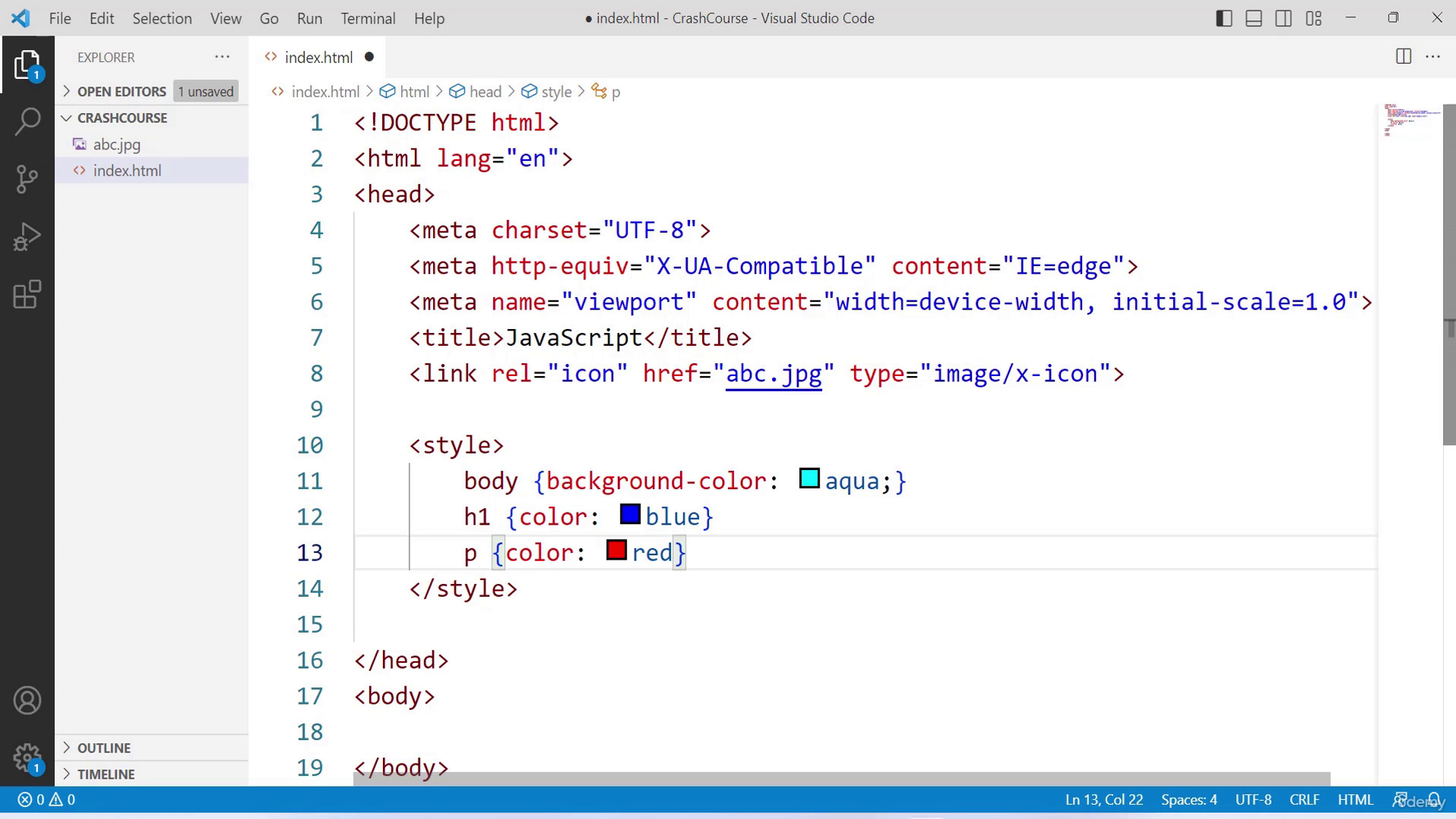This screenshot has width=1456, height=819.
Task: Open the Edit menu
Action: pyautogui.click(x=102, y=18)
